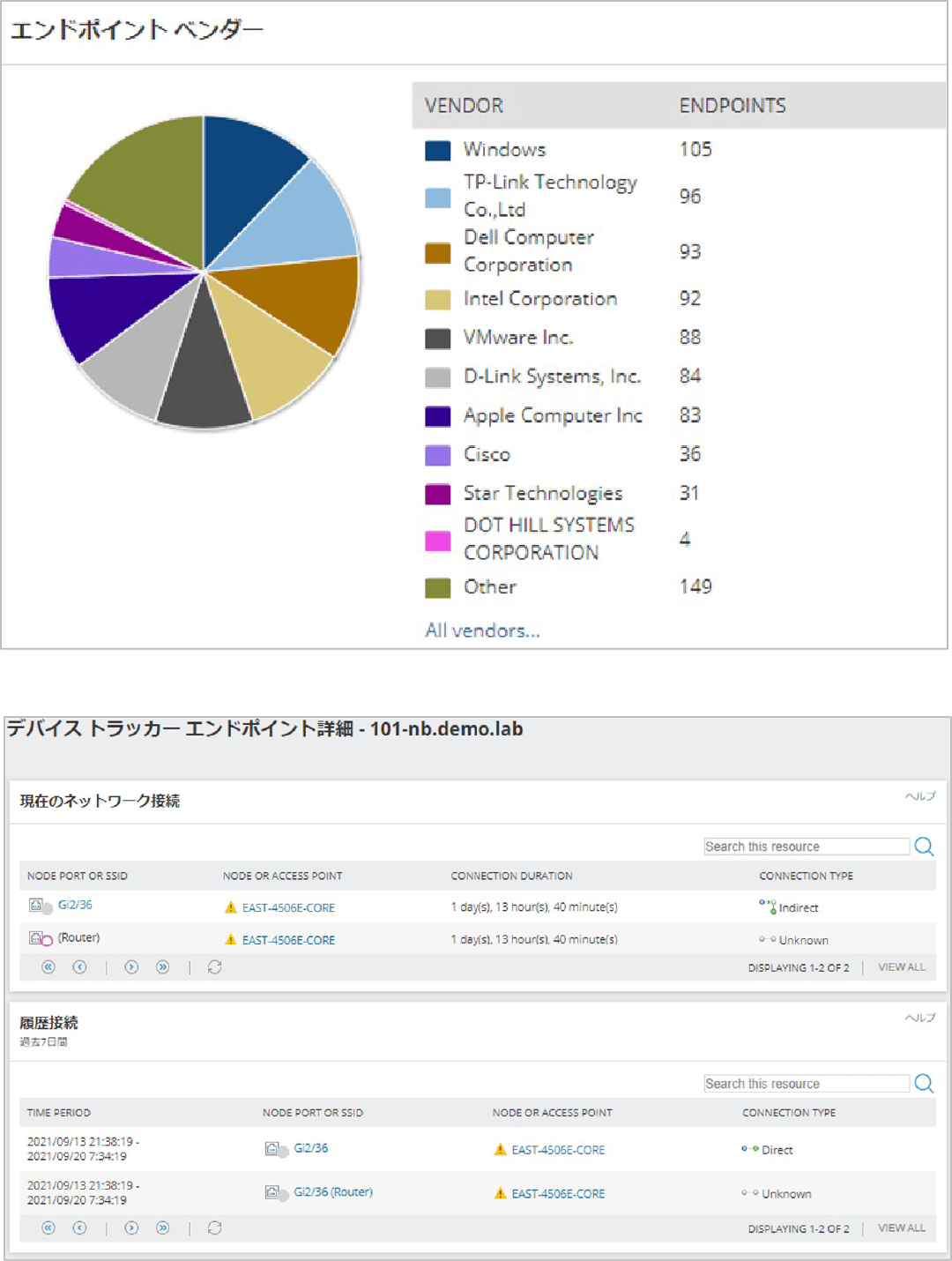Viewport: 952px width, 1261px height.
Task: Refresh the 履歴接続 history table
Action: [x=214, y=1228]
